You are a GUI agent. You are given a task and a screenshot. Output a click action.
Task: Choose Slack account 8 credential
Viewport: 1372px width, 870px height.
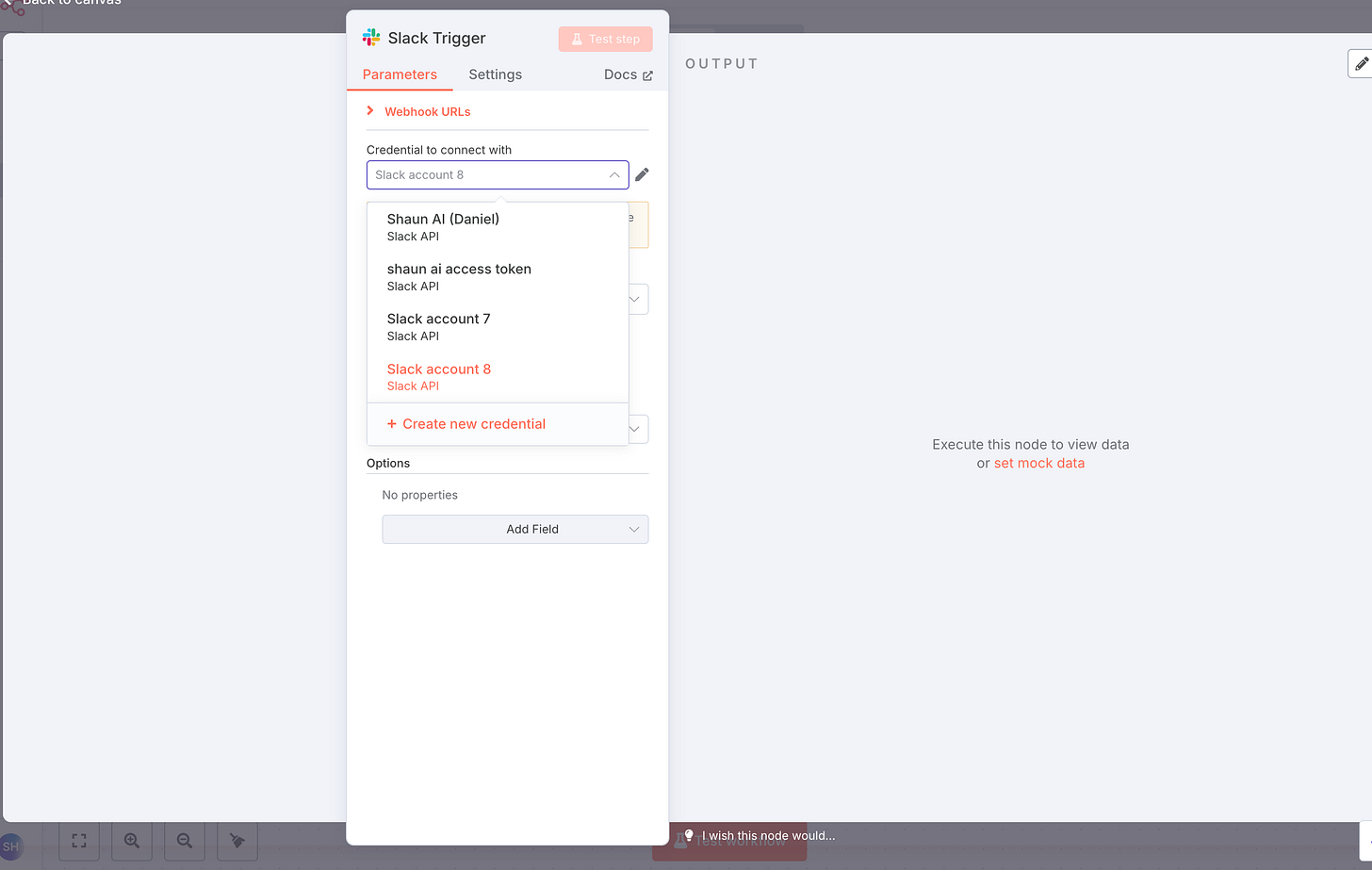tap(498, 376)
